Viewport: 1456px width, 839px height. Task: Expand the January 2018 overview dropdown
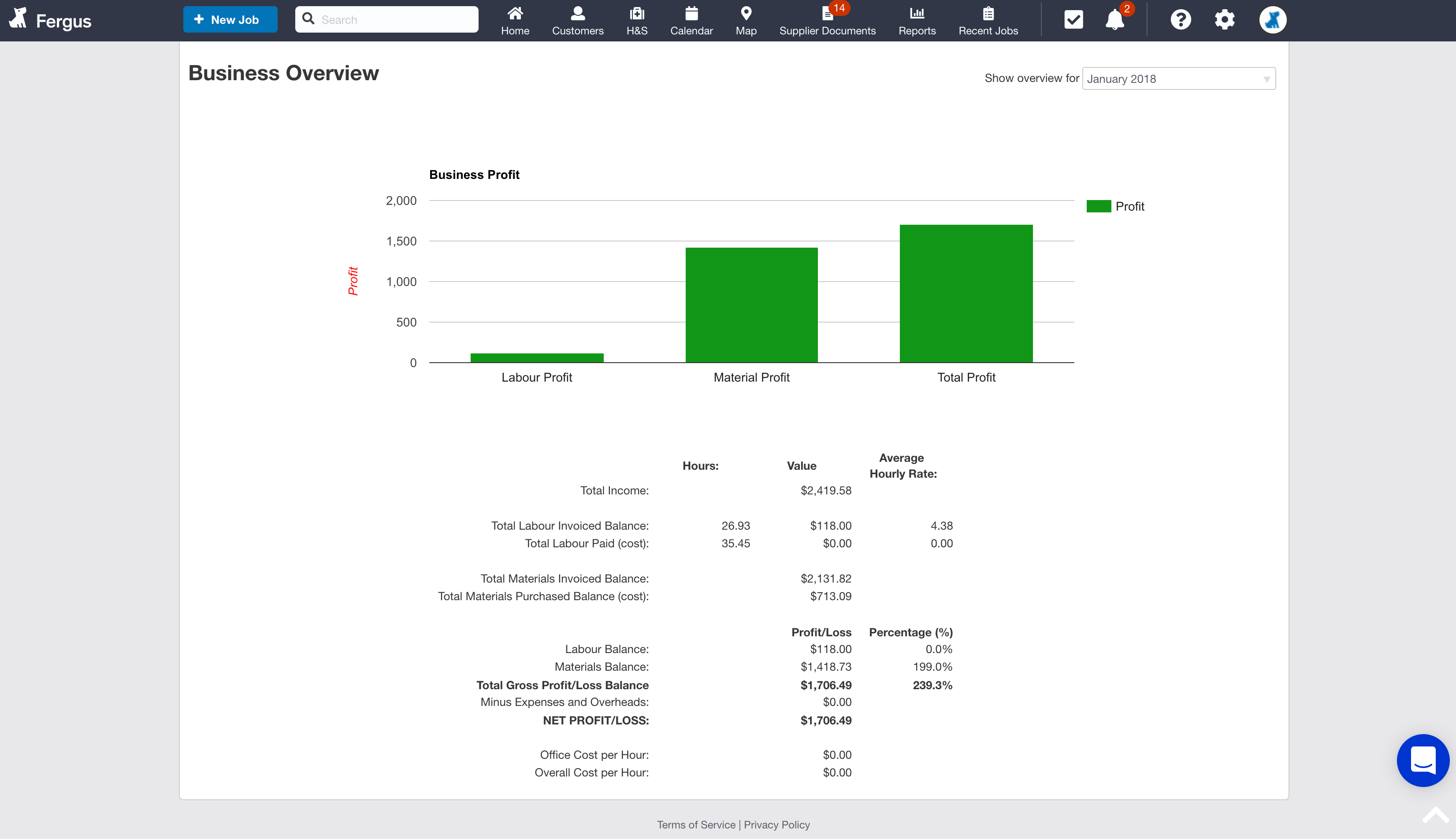(1178, 79)
